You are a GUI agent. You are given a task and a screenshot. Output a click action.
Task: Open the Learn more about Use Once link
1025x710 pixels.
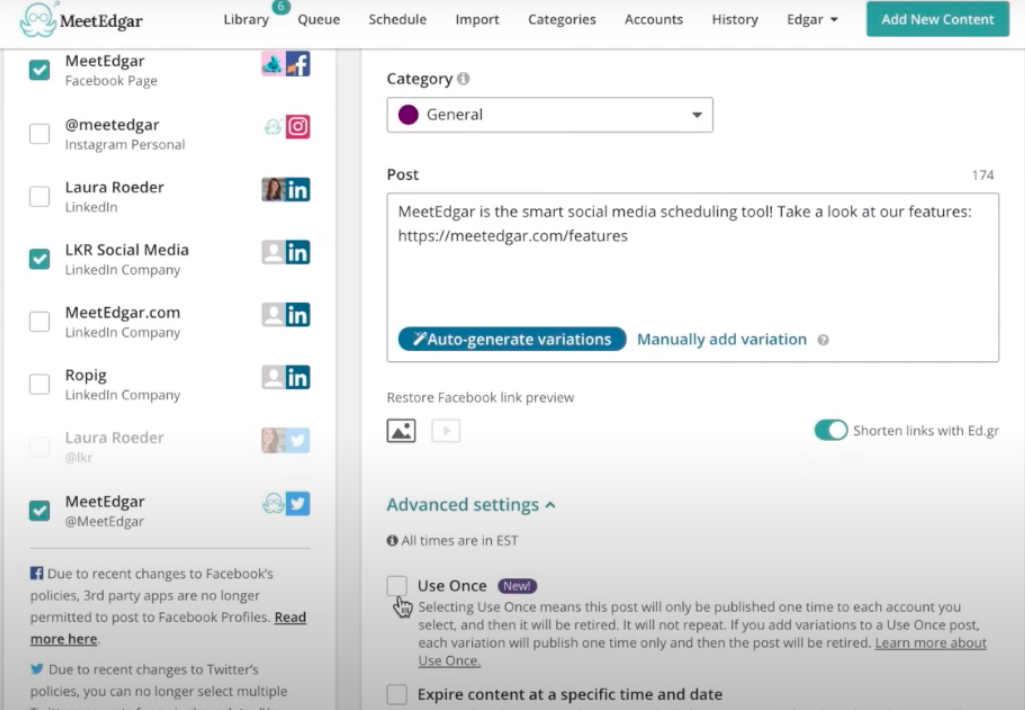click(x=702, y=652)
